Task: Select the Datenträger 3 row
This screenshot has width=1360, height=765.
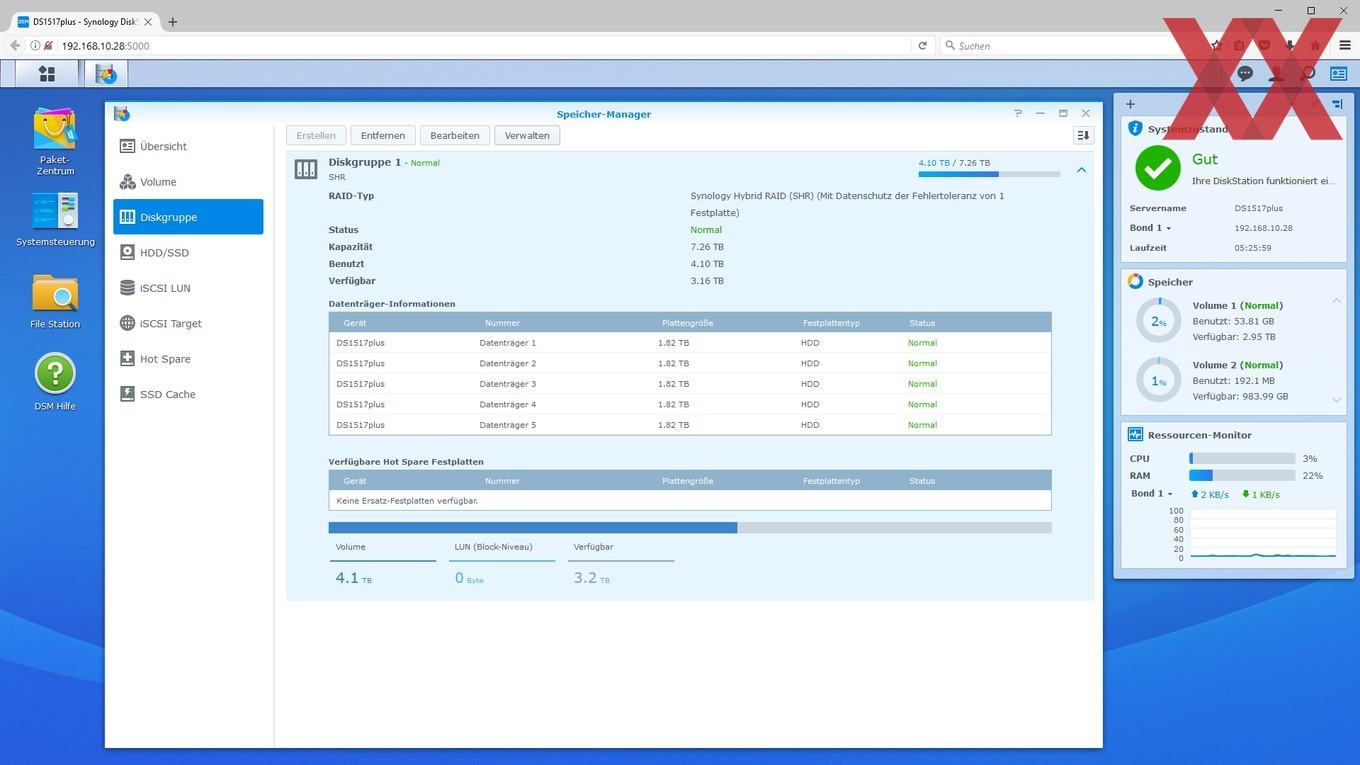Action: point(690,384)
